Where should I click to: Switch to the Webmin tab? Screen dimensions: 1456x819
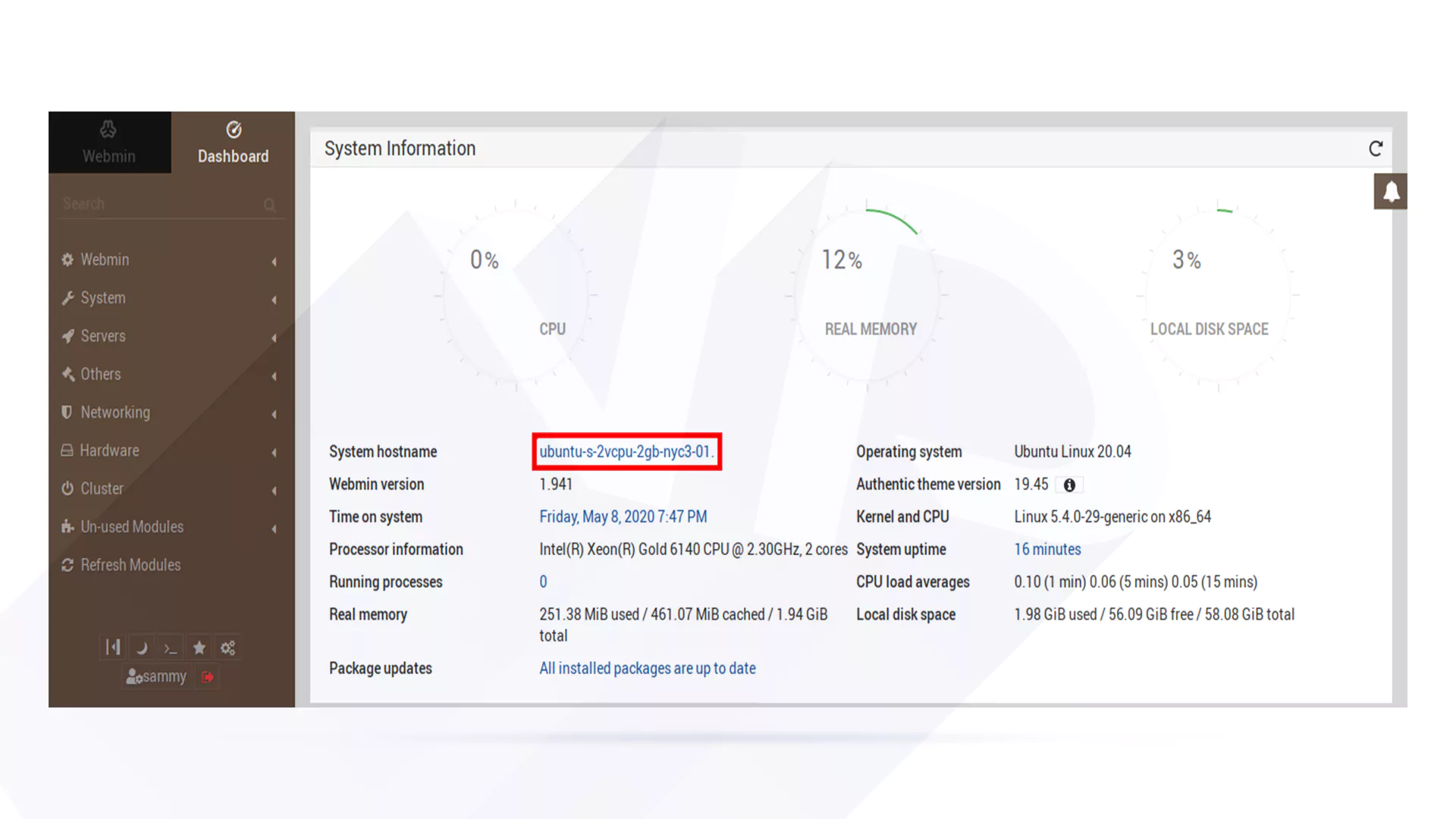tap(109, 143)
